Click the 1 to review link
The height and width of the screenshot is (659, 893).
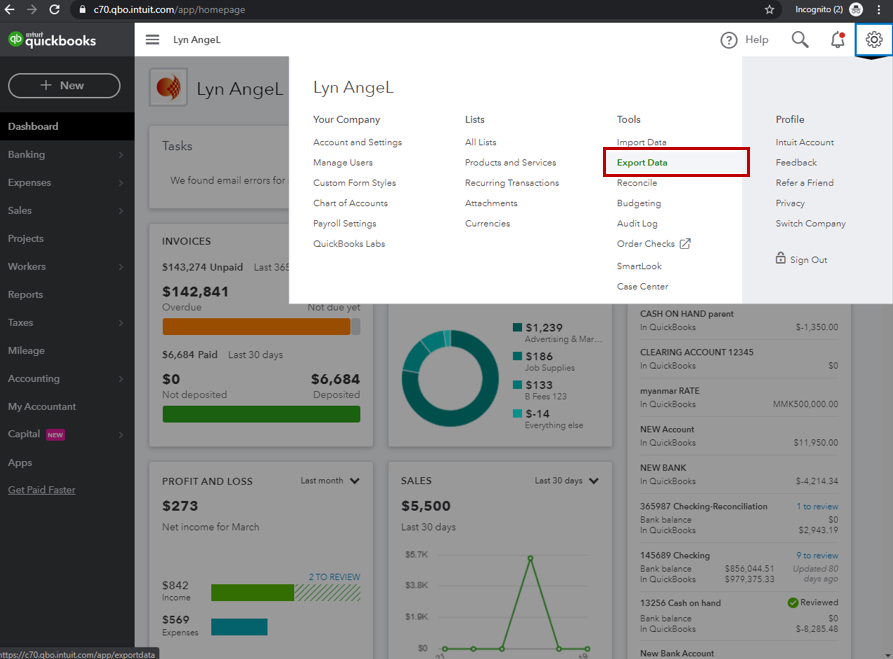817,506
